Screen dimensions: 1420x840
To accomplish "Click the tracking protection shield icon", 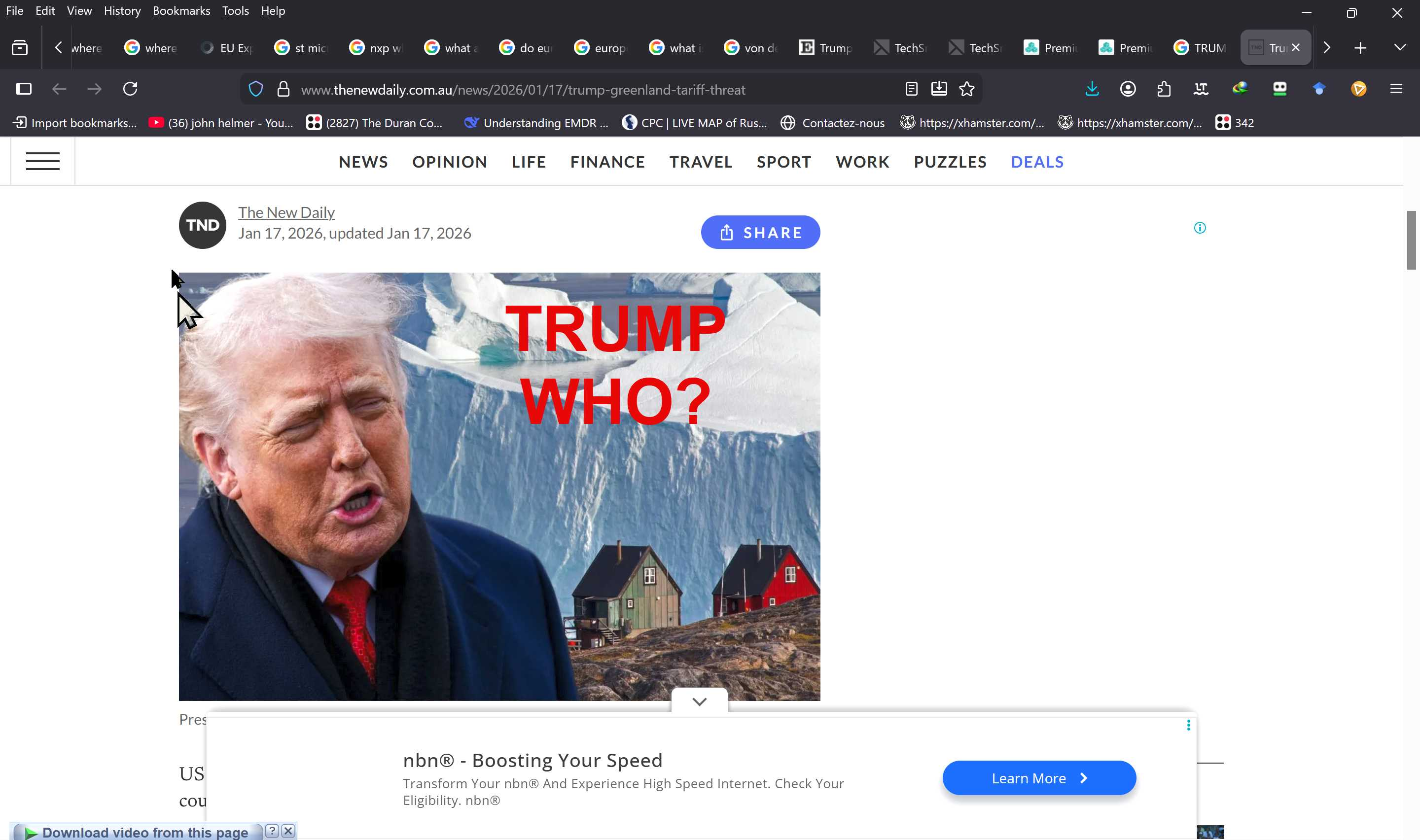I will 256,89.
